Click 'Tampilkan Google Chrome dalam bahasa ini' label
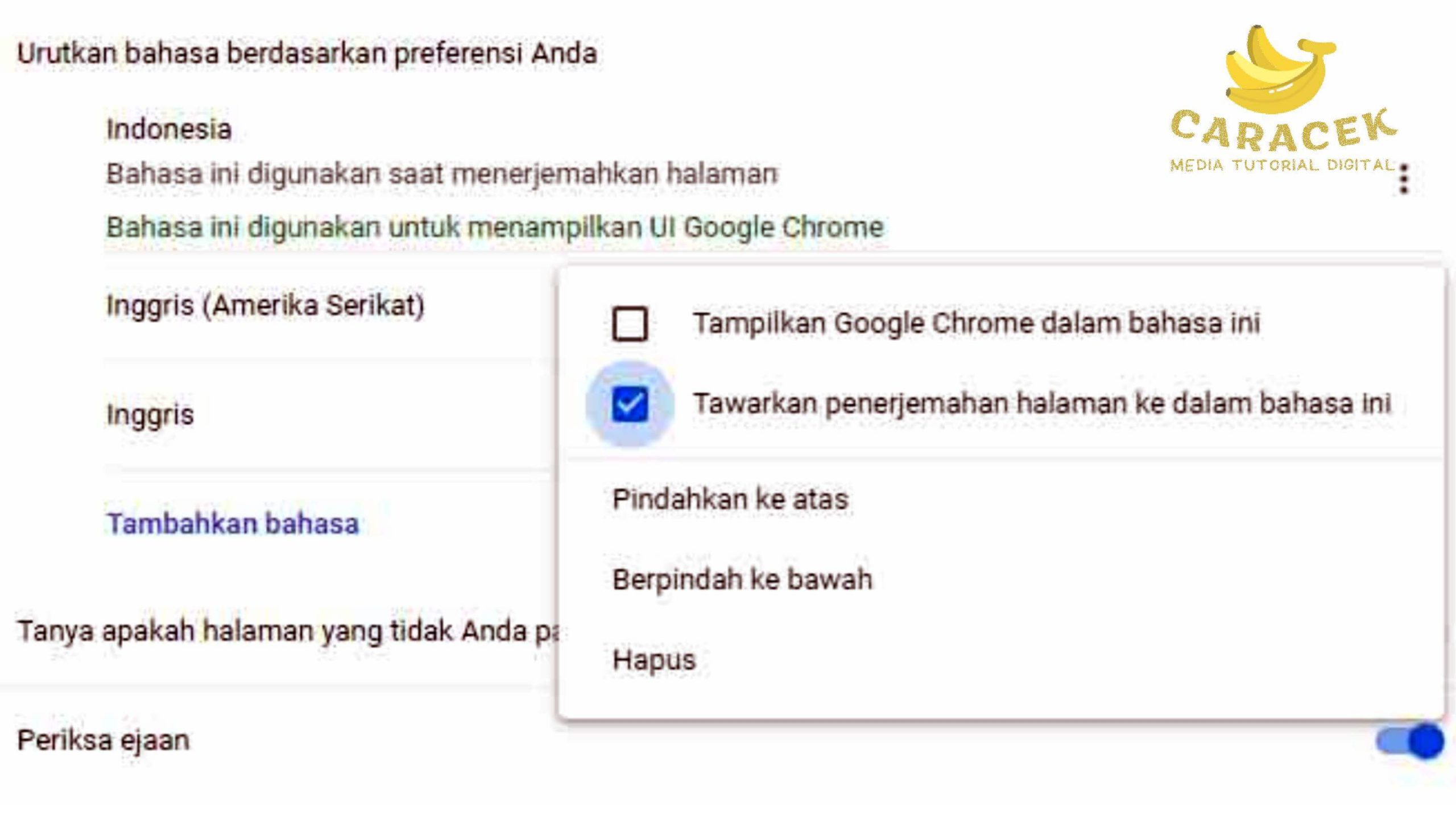 pos(976,324)
